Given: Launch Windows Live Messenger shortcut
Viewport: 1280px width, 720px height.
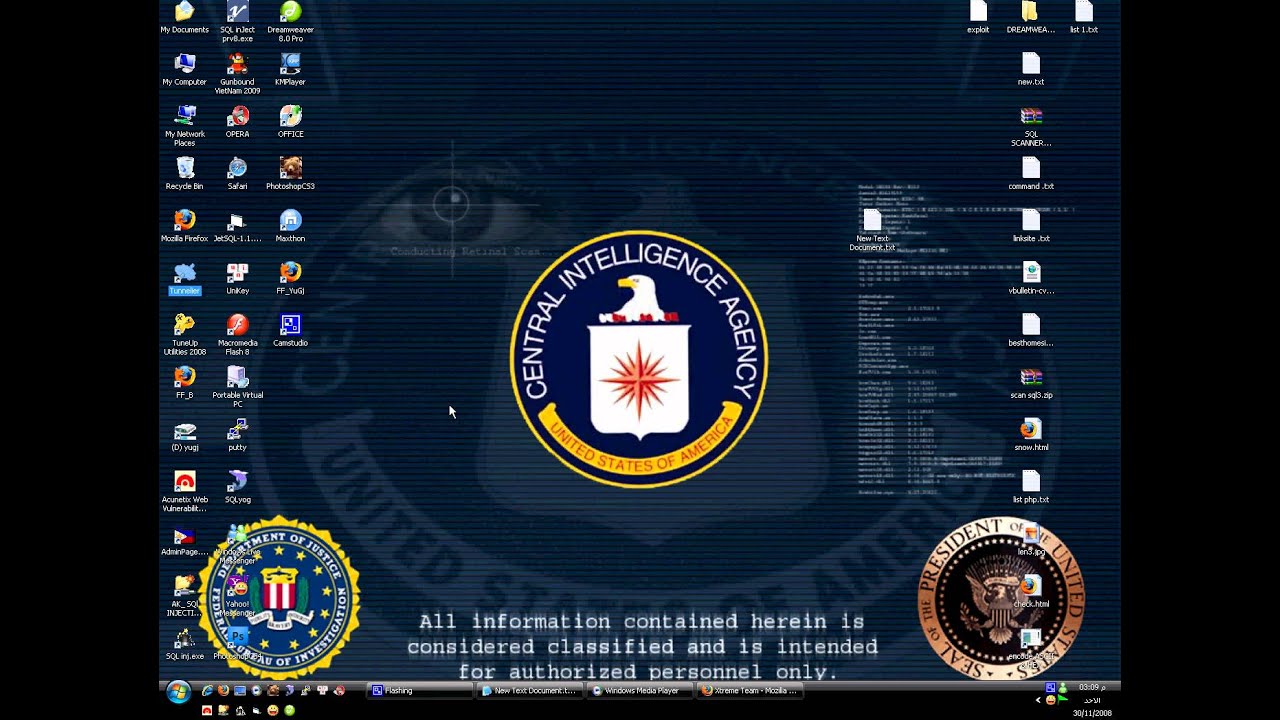Looking at the screenshot, I should (237, 543).
